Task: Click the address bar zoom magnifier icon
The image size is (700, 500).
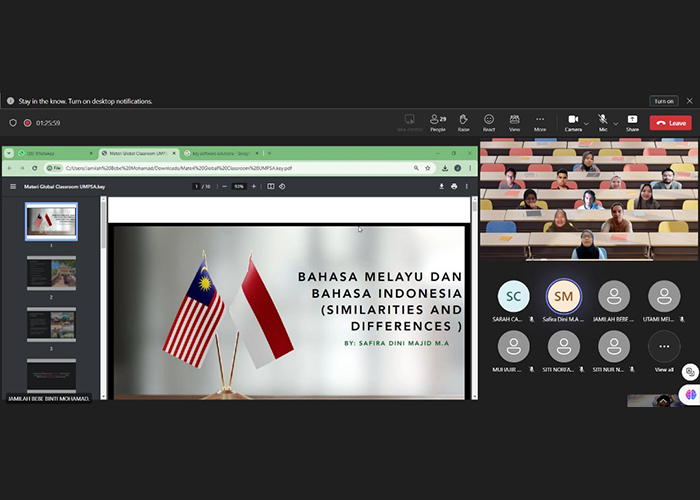Action: [x=416, y=168]
